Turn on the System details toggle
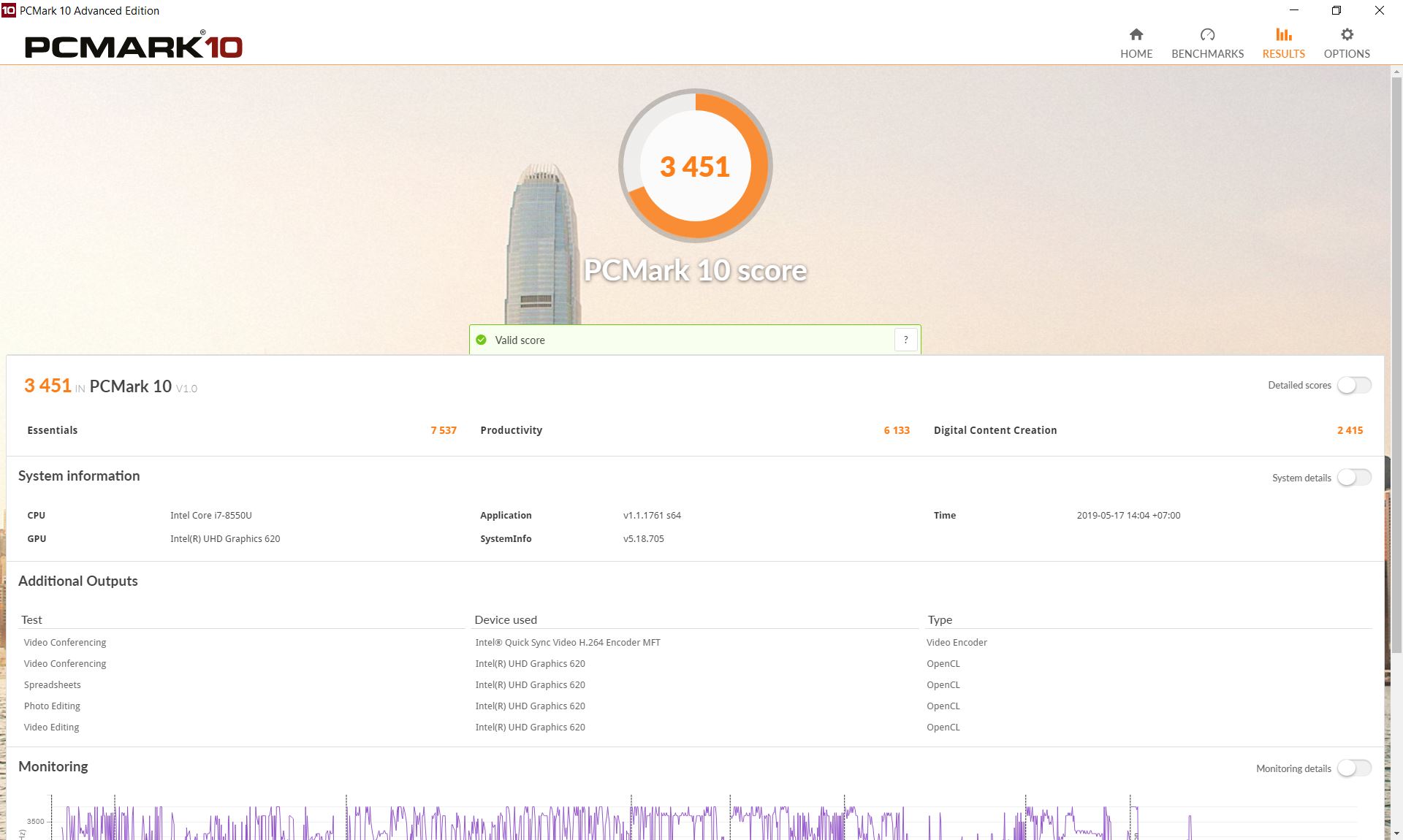1403x840 pixels. (1354, 477)
